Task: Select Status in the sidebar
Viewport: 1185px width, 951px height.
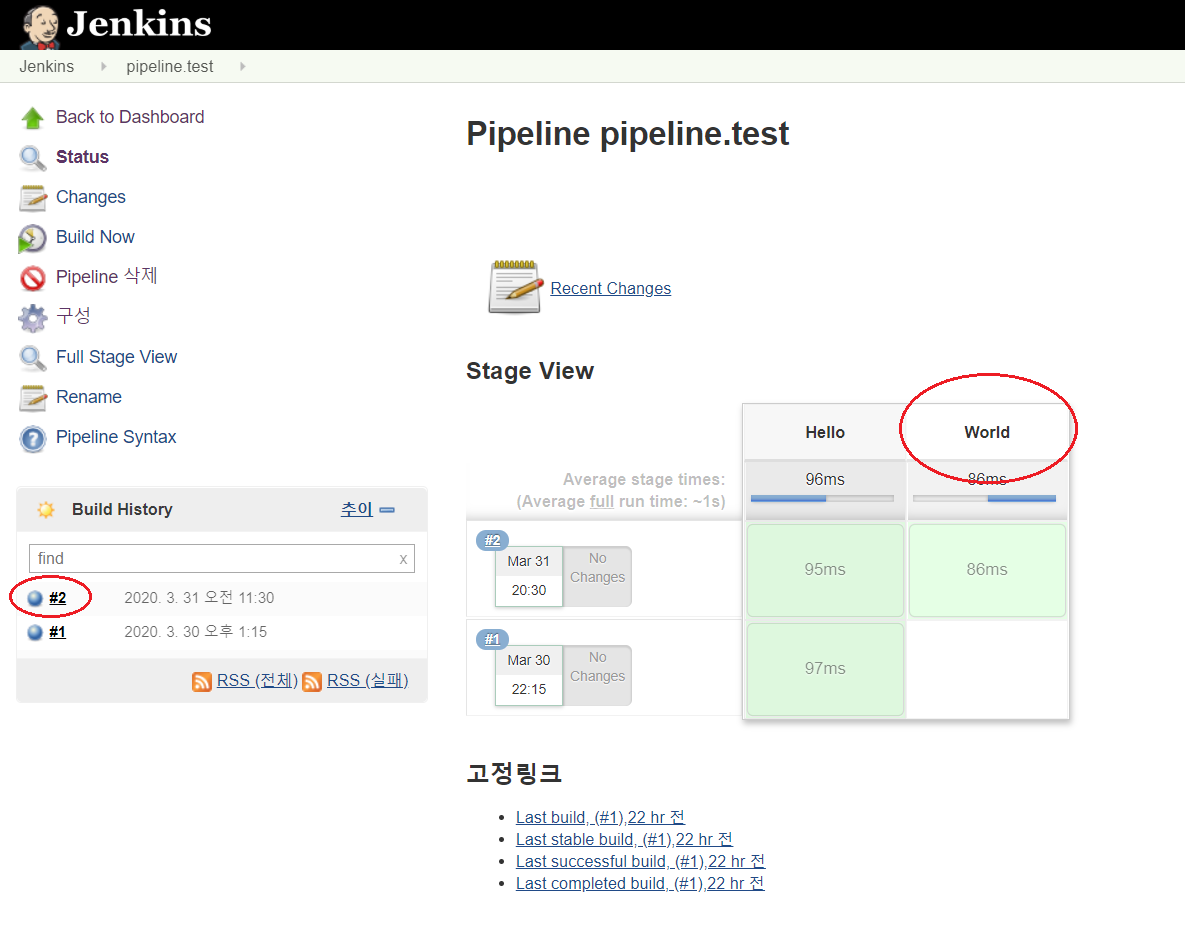Action: [x=82, y=157]
